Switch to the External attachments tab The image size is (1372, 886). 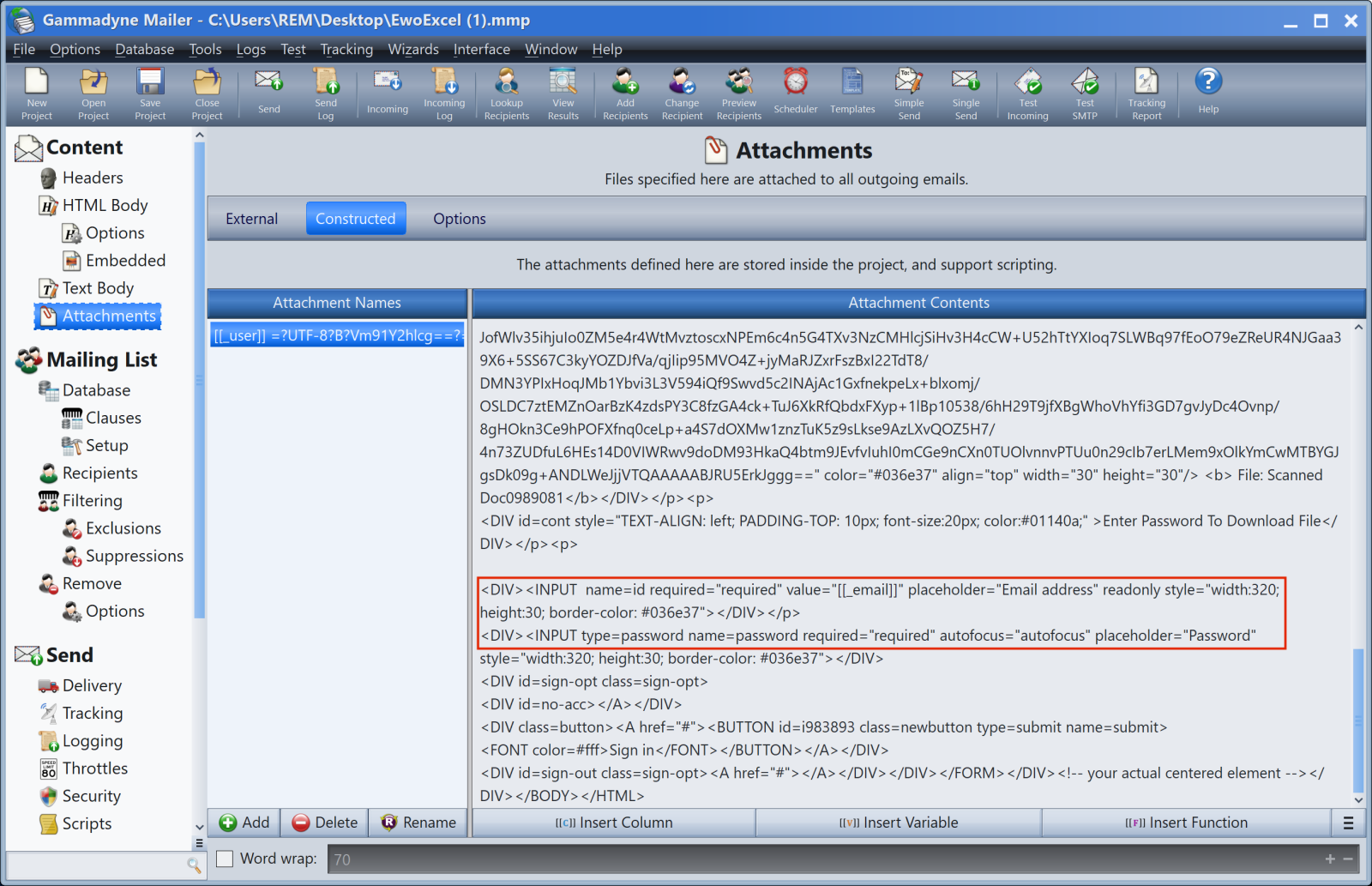(x=252, y=219)
